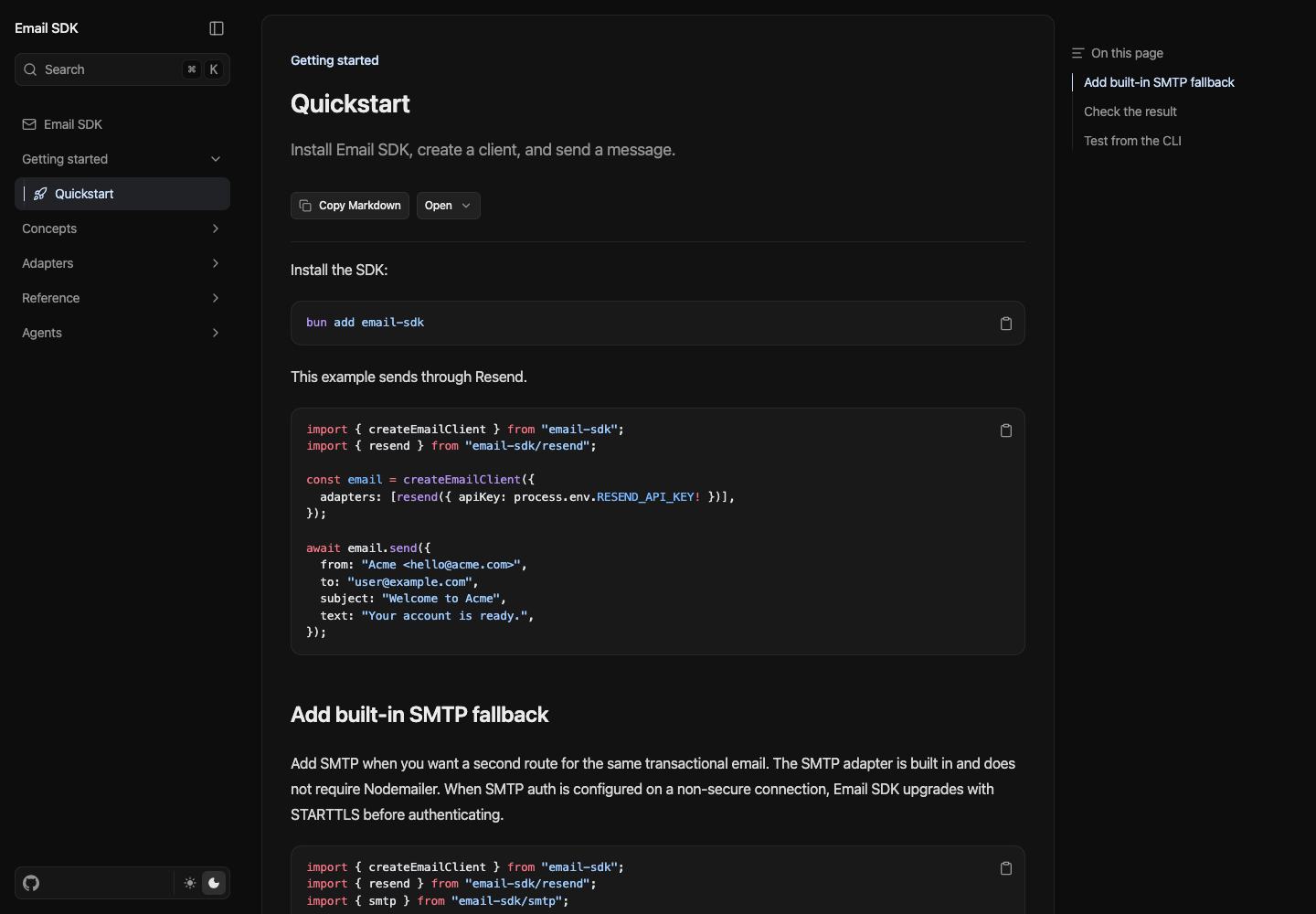
Task: Click Adapters in sidebar navigation
Action: 48,263
